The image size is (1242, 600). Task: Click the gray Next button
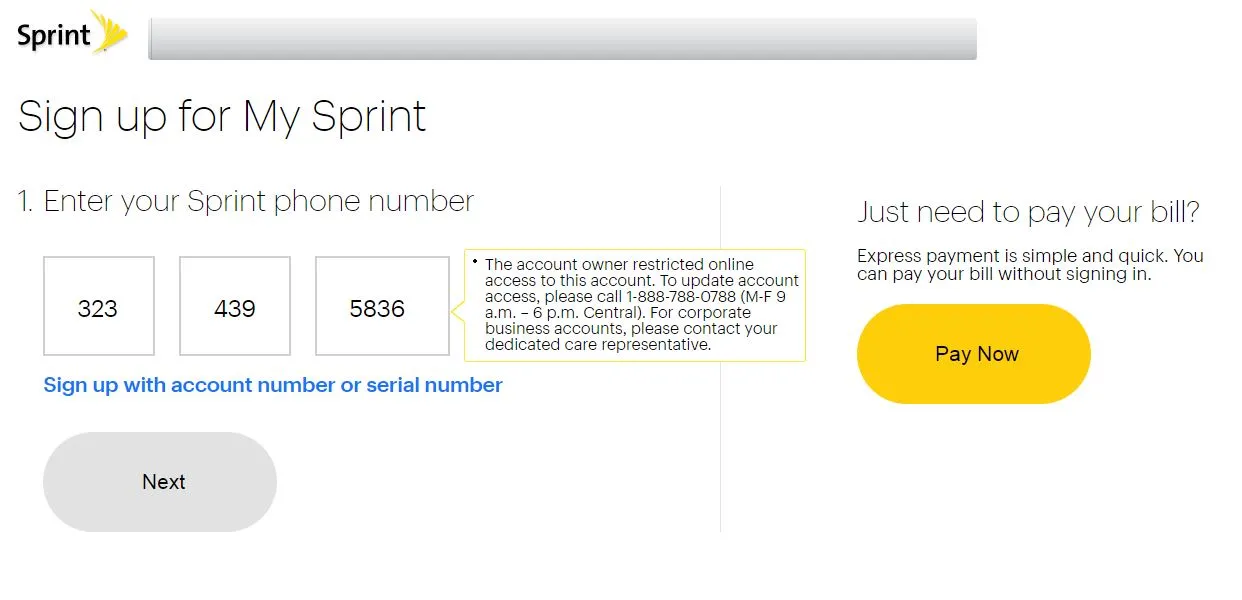click(160, 482)
